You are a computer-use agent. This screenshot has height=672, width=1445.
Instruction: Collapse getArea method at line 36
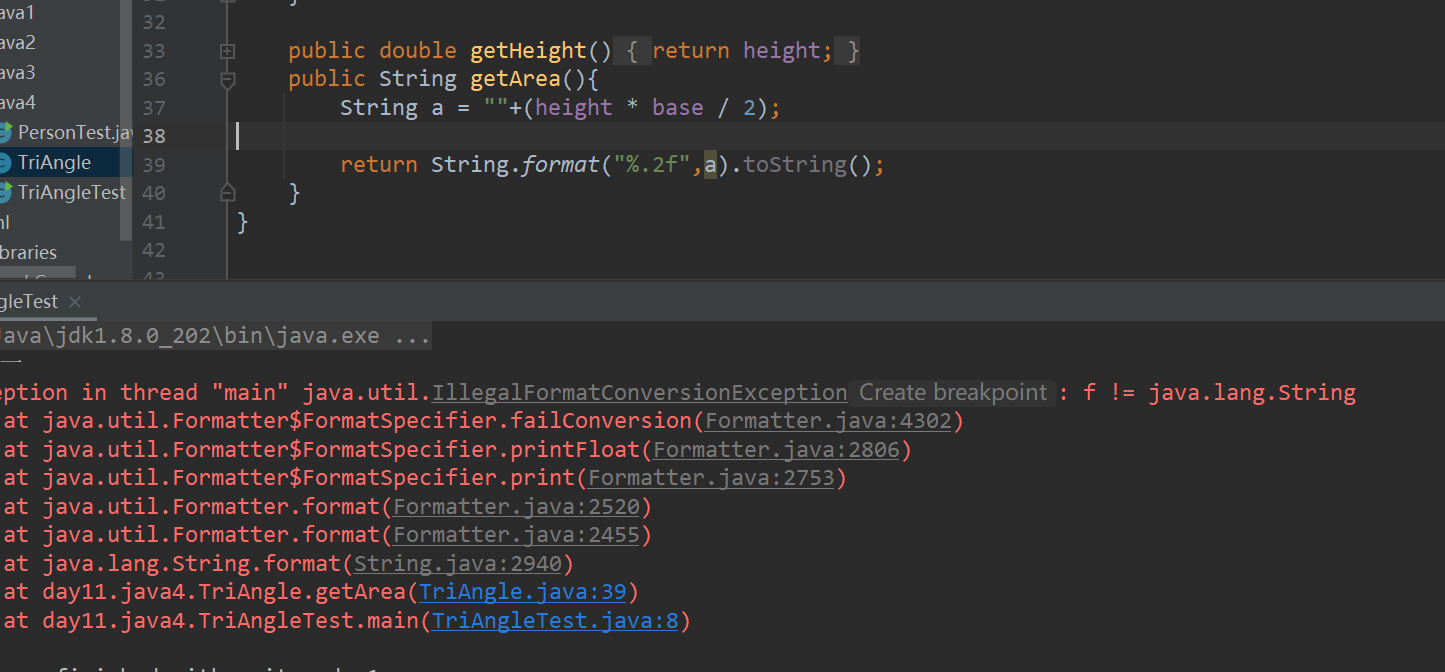tap(227, 79)
